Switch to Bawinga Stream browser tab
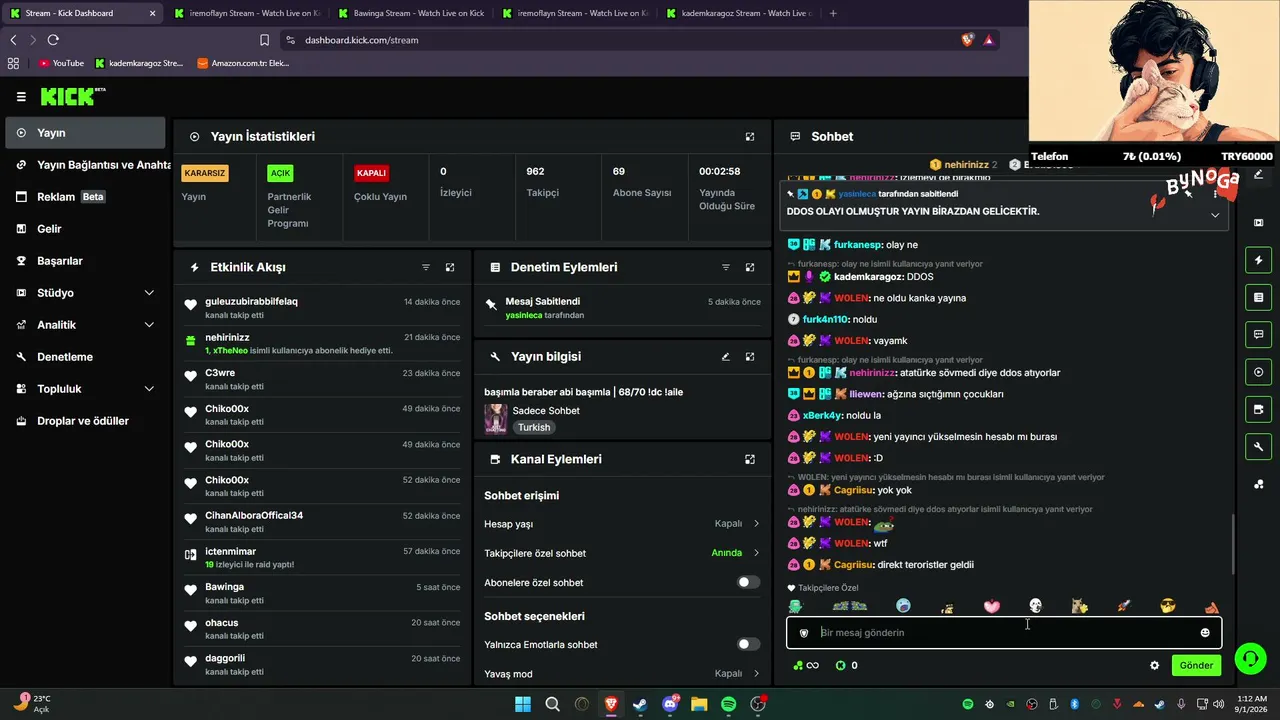The height and width of the screenshot is (720, 1280). click(x=411, y=13)
